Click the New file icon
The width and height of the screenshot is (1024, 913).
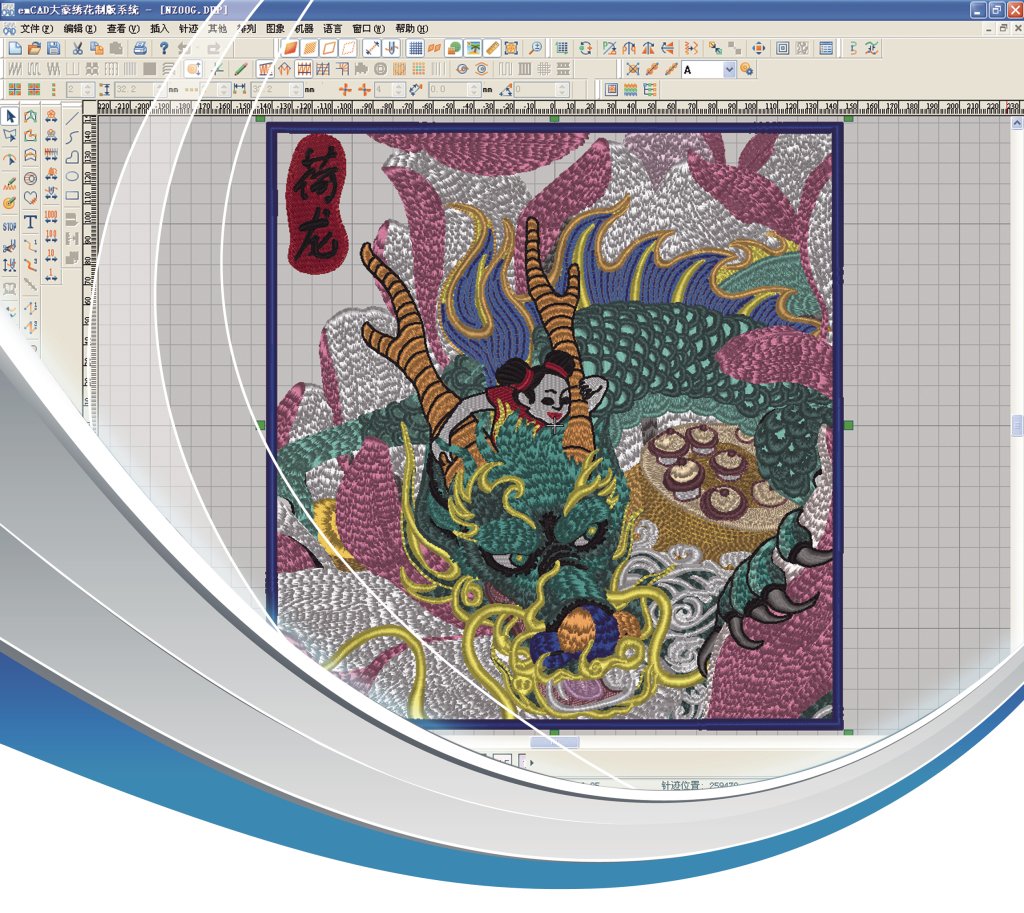click(15, 48)
